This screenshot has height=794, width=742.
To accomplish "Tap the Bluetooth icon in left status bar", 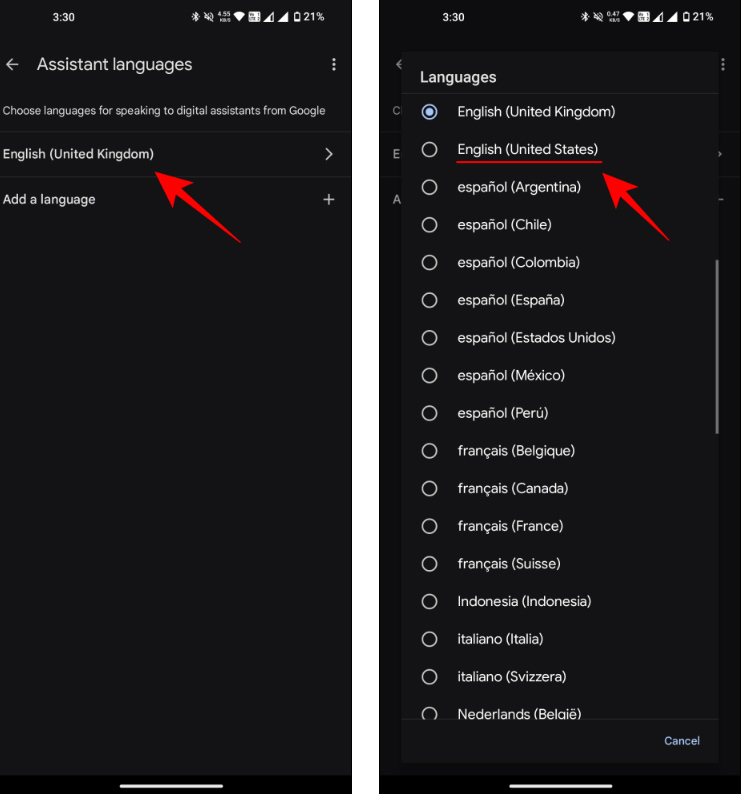I will click(x=195, y=17).
